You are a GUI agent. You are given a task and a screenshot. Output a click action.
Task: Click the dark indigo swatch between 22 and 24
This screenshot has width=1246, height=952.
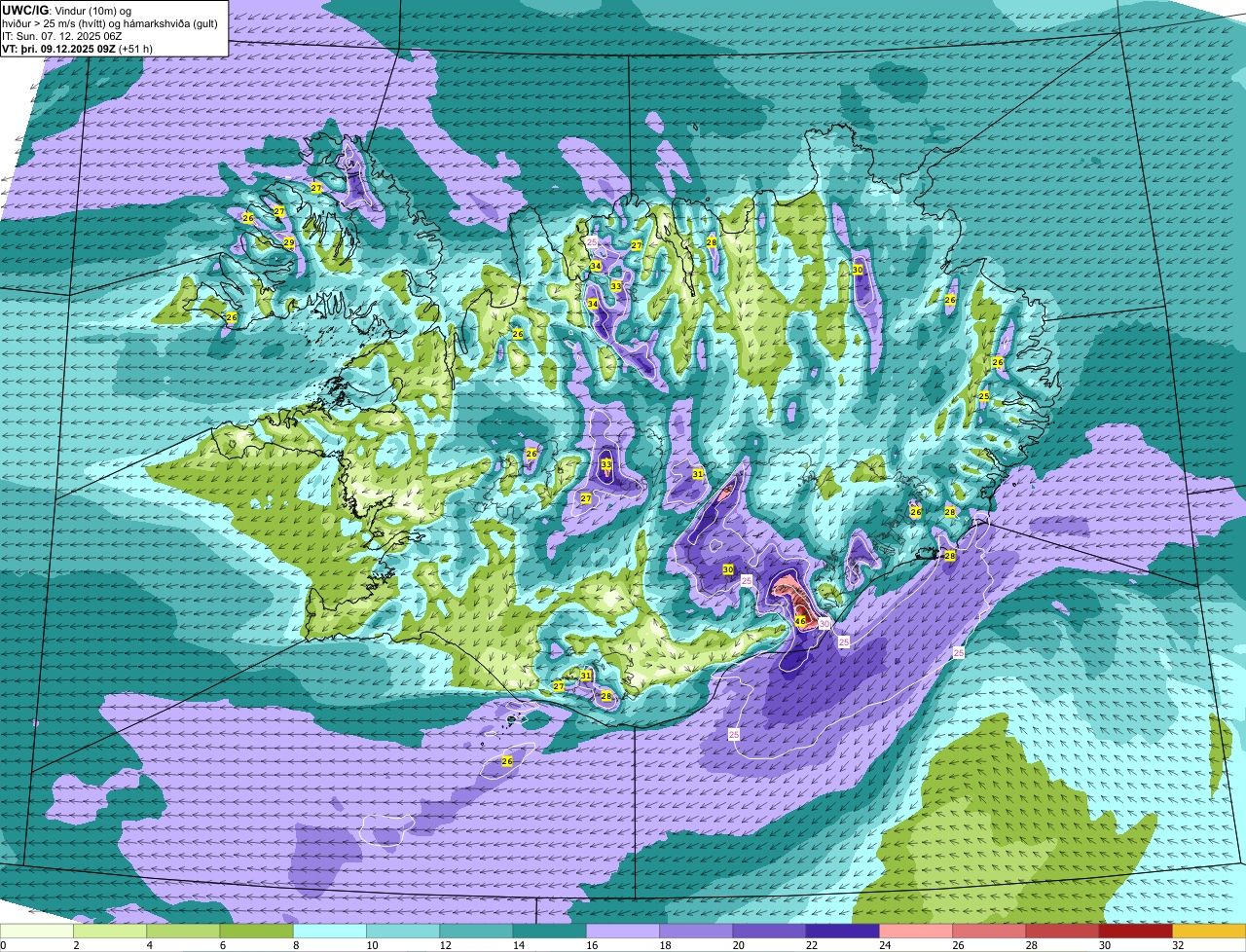click(x=843, y=932)
